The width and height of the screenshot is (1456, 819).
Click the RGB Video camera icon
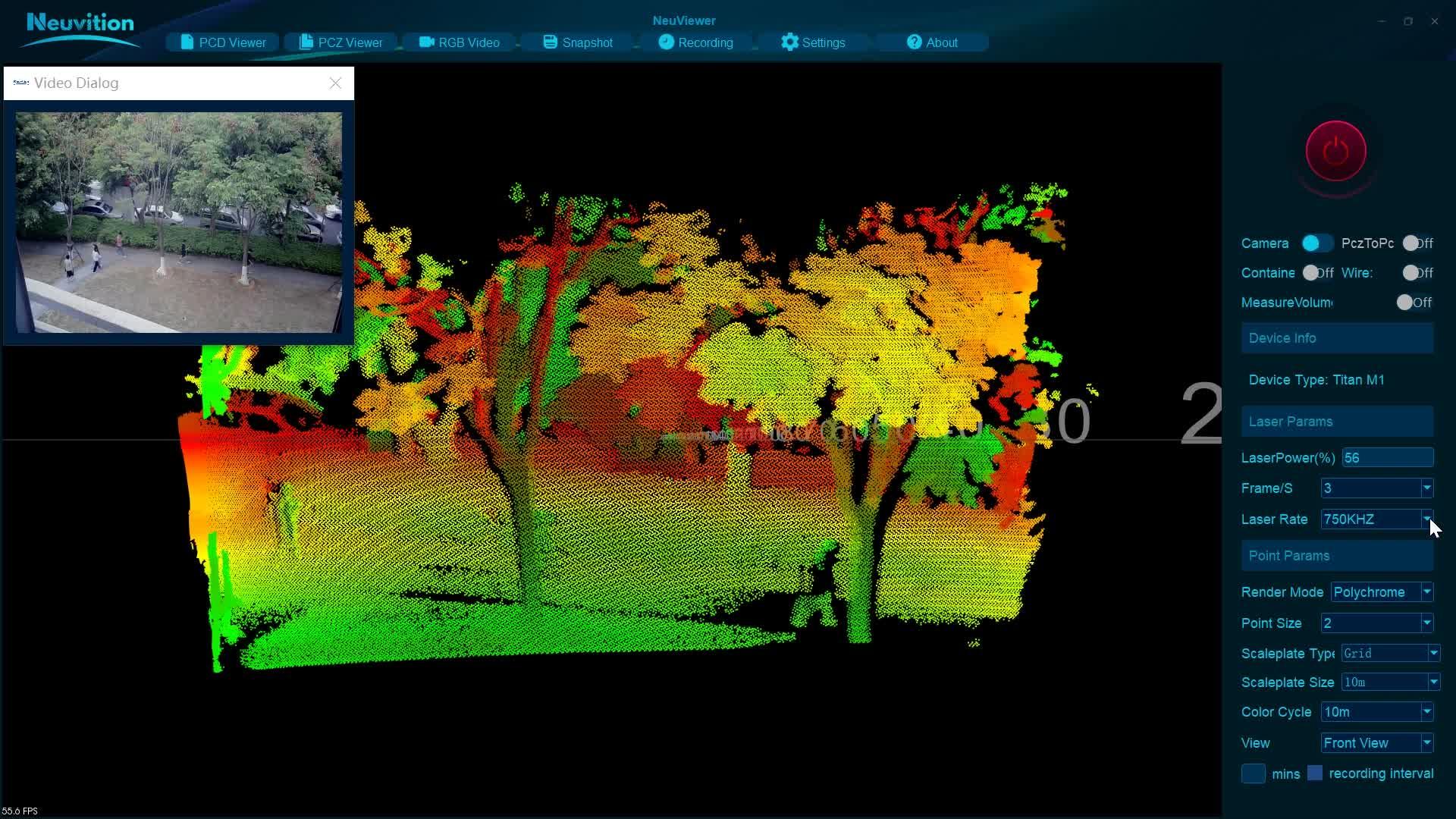(426, 42)
